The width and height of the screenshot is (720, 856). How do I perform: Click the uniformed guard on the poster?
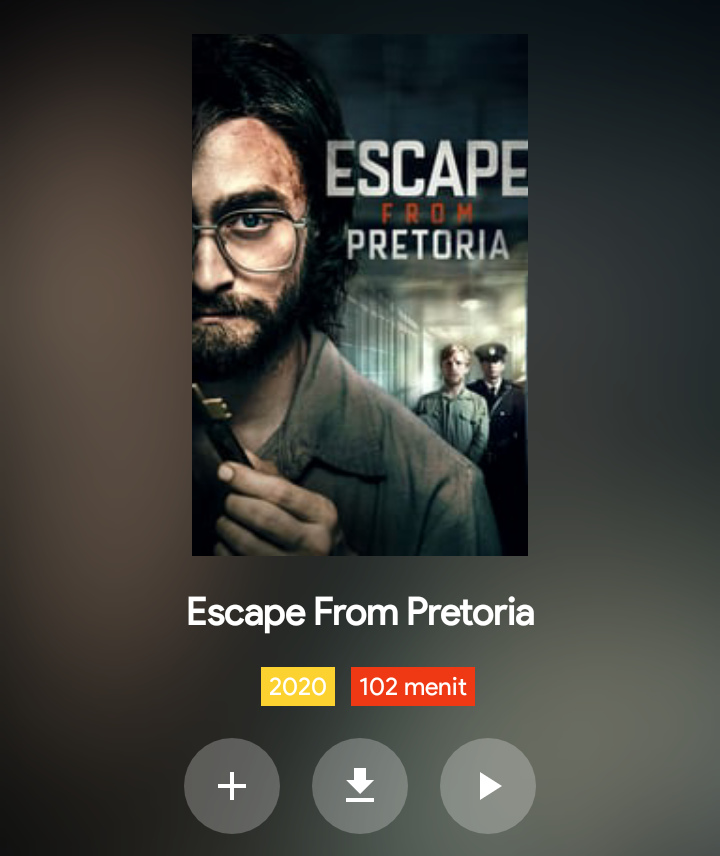click(499, 415)
